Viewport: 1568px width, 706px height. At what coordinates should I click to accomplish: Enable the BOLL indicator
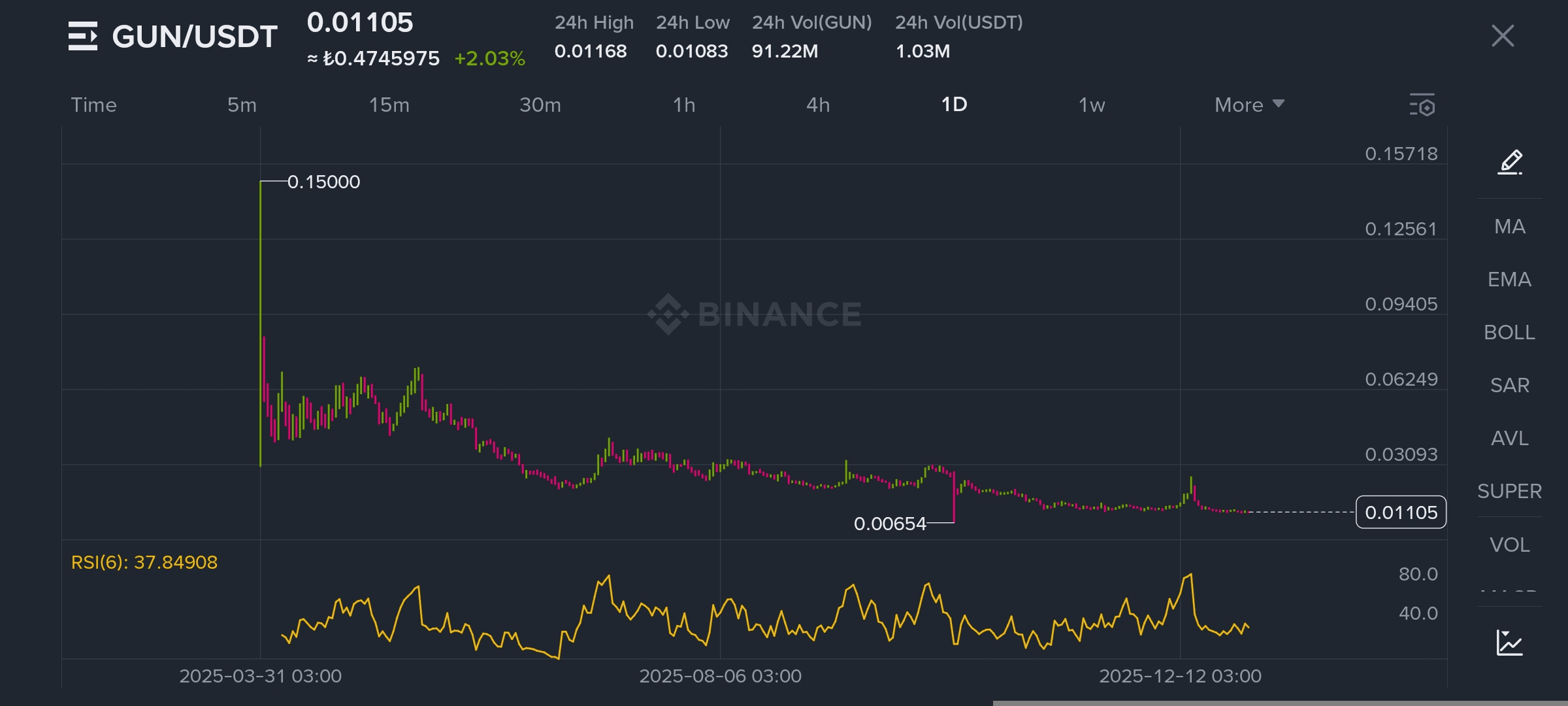click(x=1509, y=332)
